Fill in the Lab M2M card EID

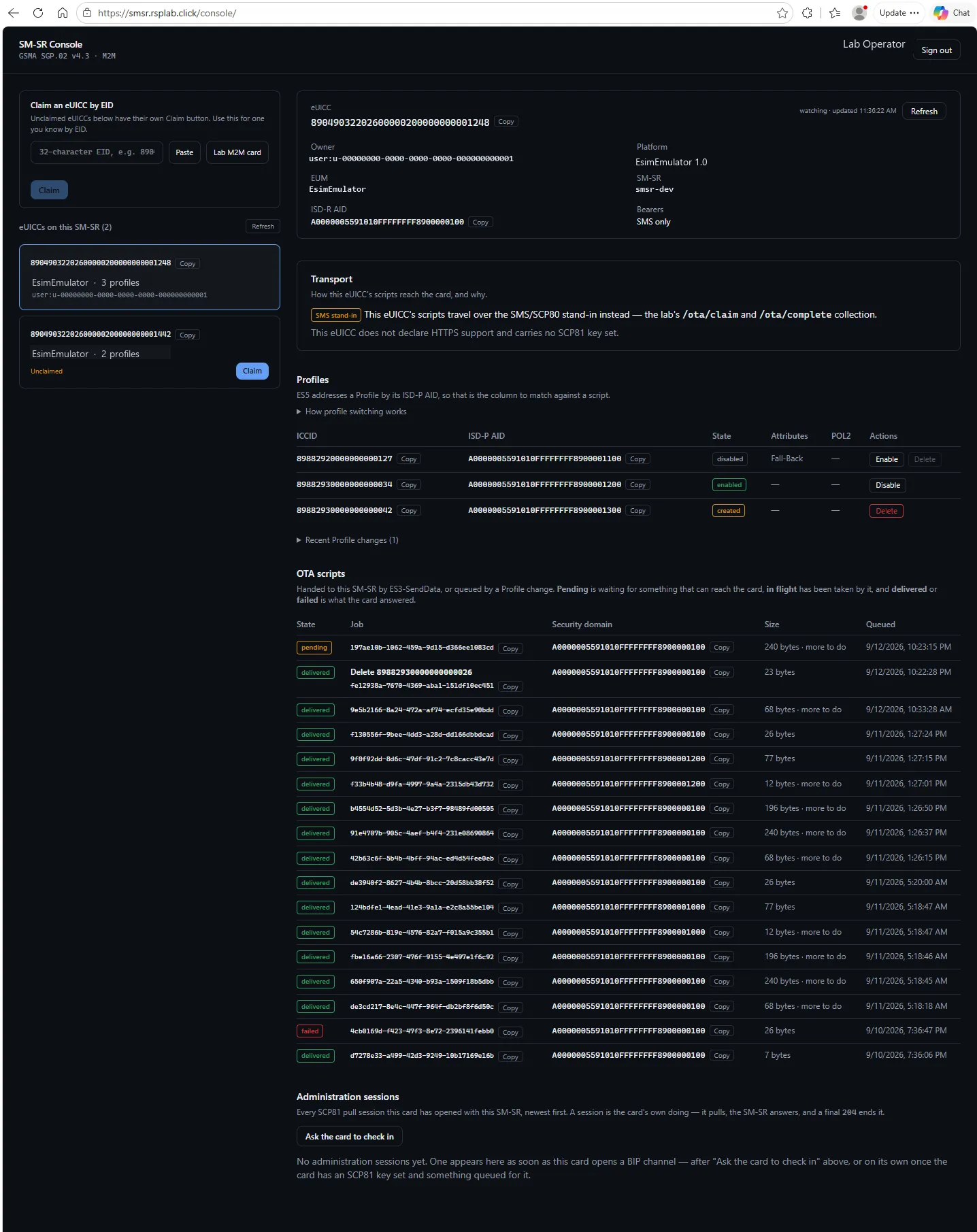click(237, 152)
